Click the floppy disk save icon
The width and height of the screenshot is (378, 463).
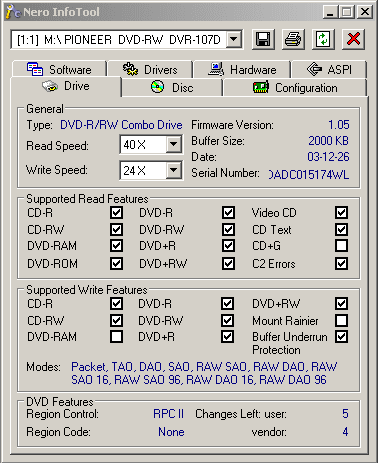[263, 39]
